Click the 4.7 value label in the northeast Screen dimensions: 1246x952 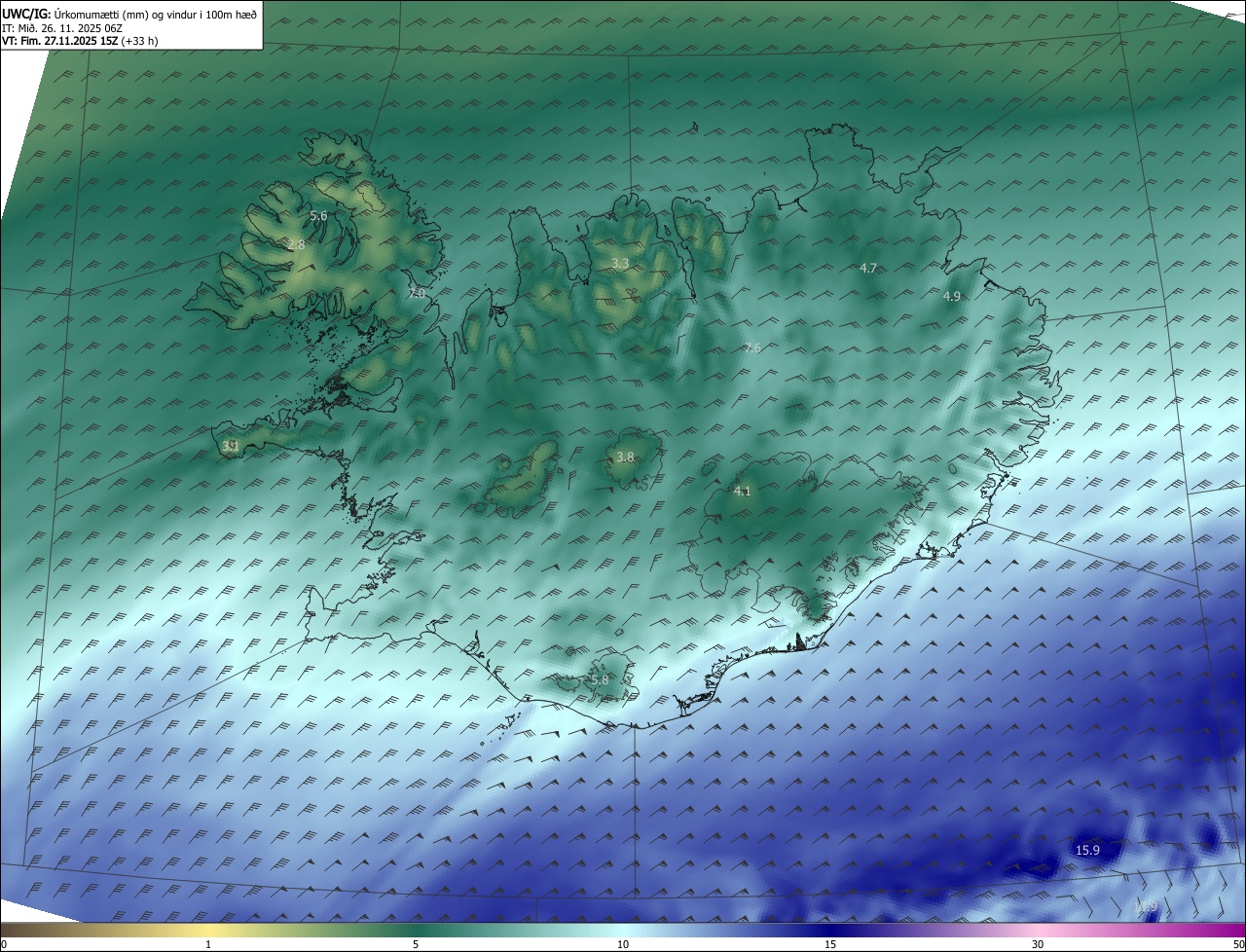click(868, 268)
